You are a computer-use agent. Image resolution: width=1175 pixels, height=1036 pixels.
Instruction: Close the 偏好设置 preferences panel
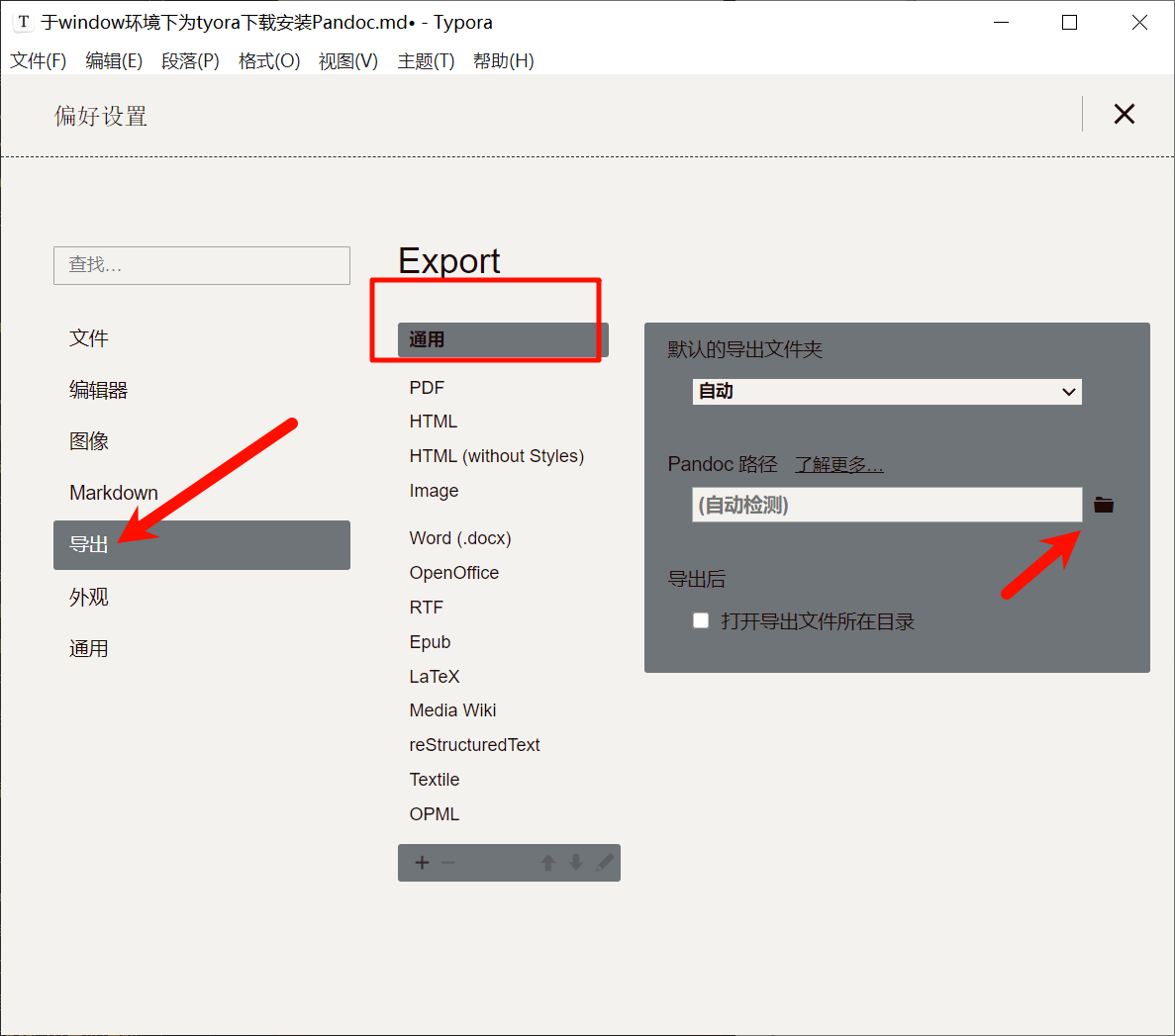click(1125, 114)
